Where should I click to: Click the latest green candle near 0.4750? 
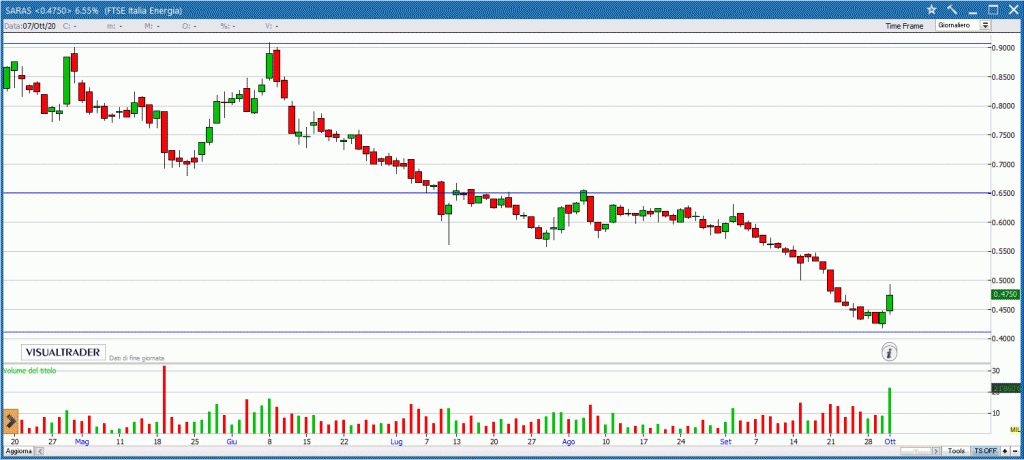(889, 303)
